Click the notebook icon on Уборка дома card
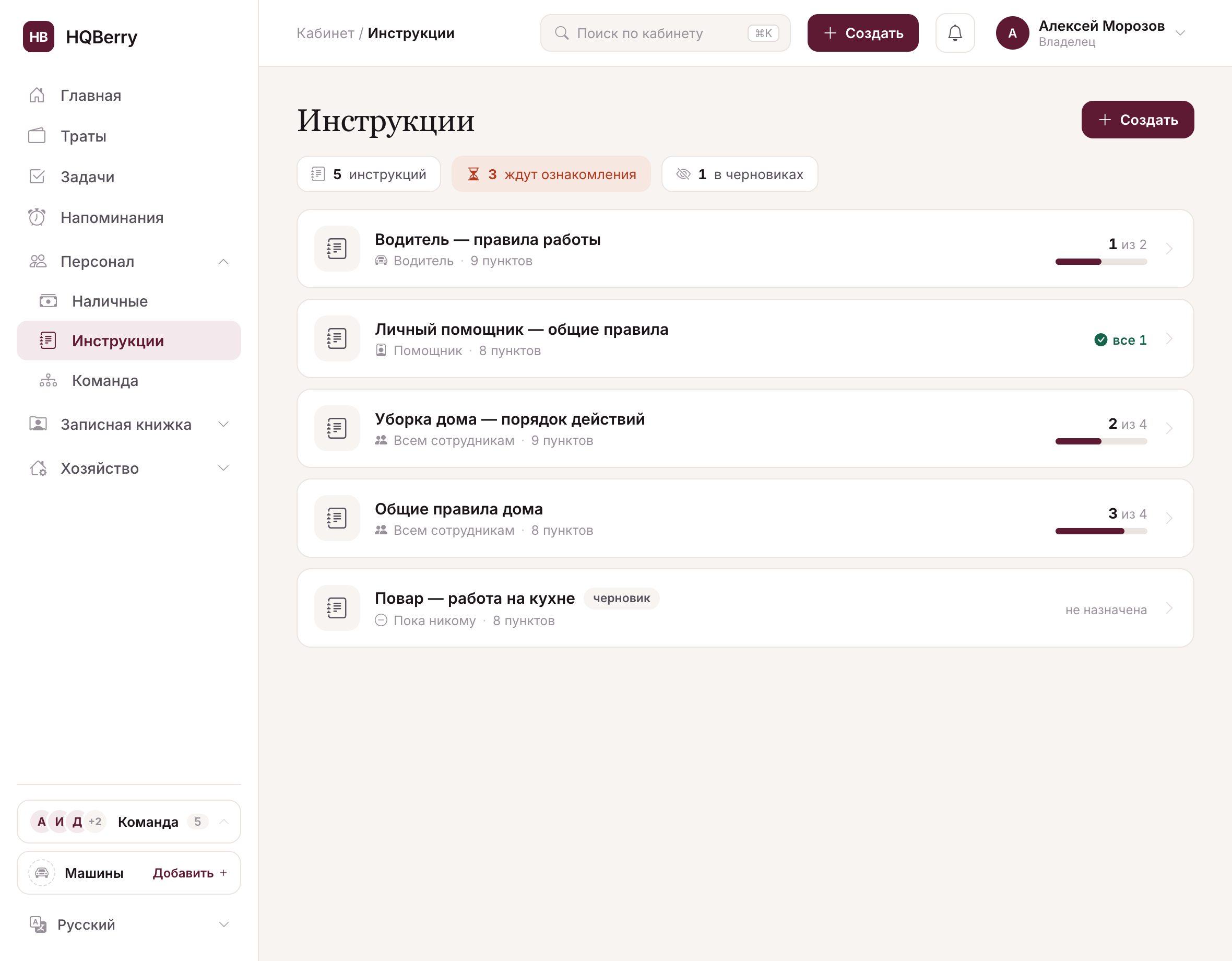 (x=337, y=428)
